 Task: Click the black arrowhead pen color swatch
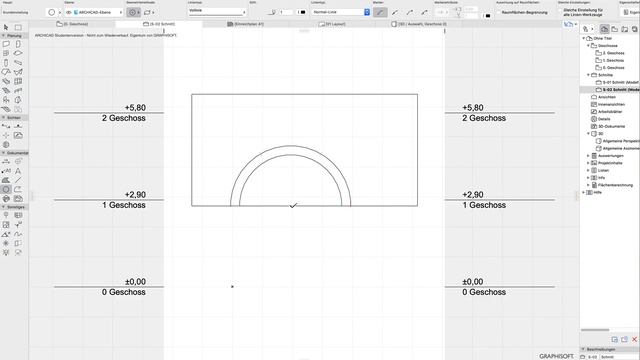pyautogui.click(x=487, y=16)
